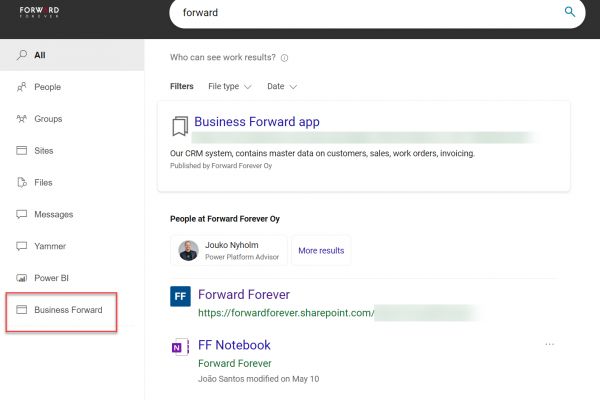
Task: Open the Date filter dropdown
Action: tap(281, 86)
